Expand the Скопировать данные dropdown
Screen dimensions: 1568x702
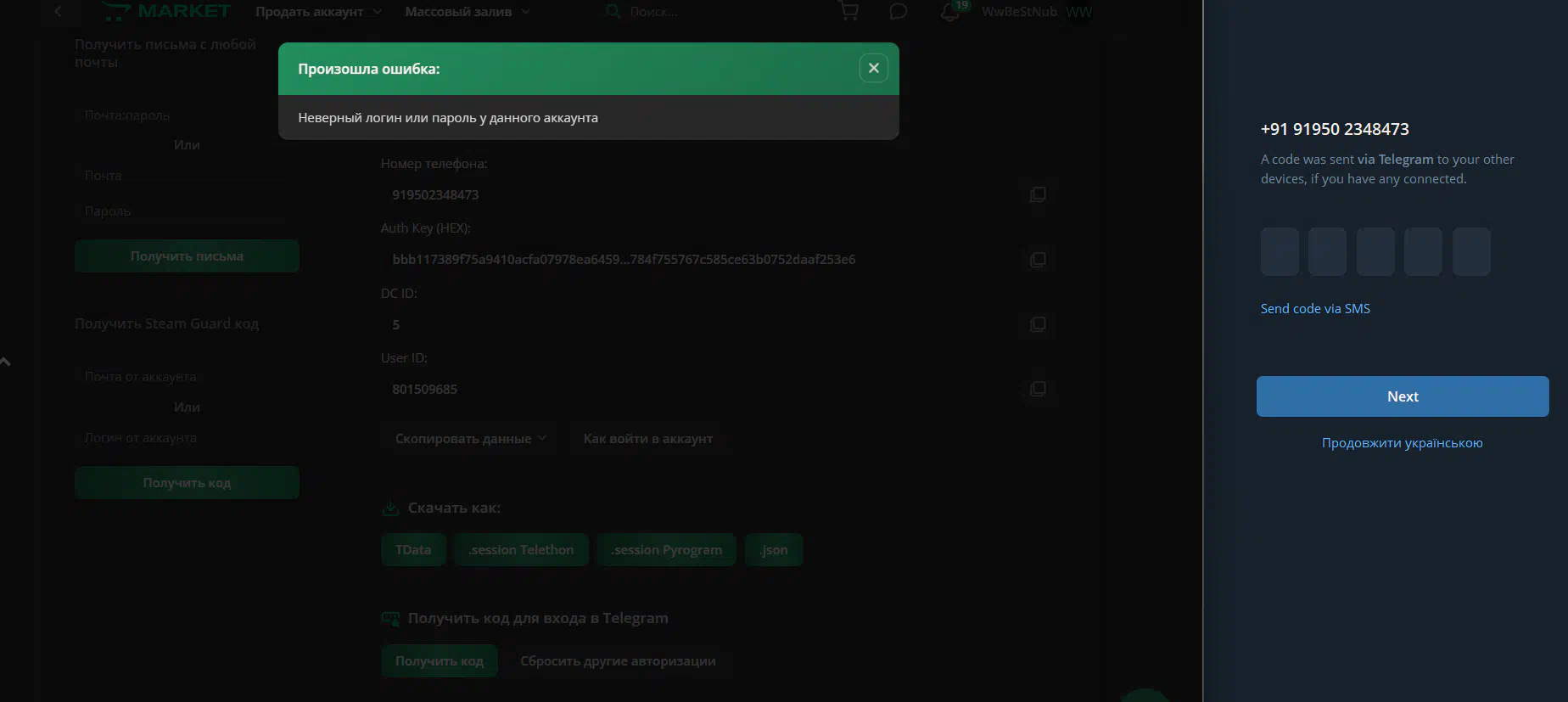[470, 439]
